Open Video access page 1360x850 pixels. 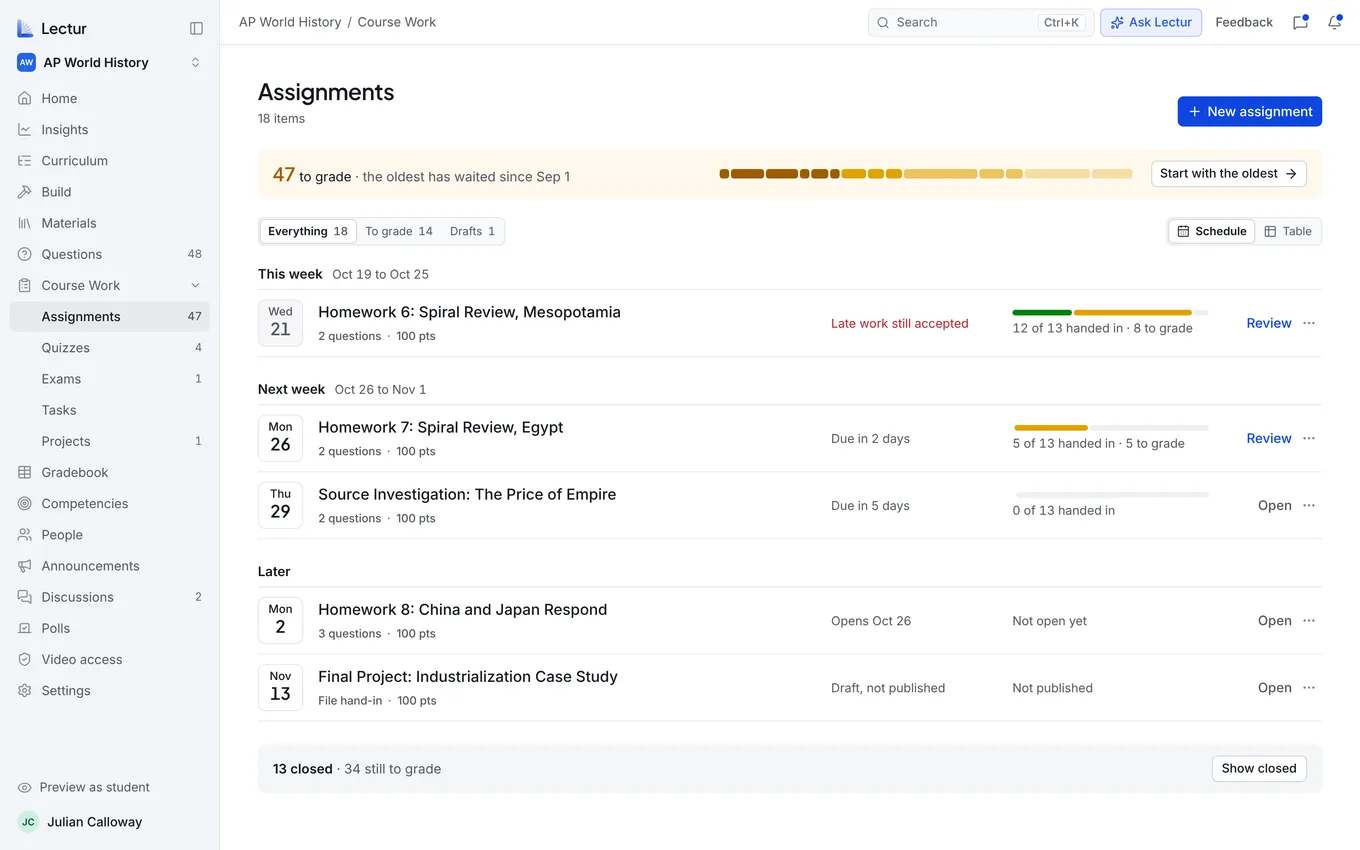[110, 659]
